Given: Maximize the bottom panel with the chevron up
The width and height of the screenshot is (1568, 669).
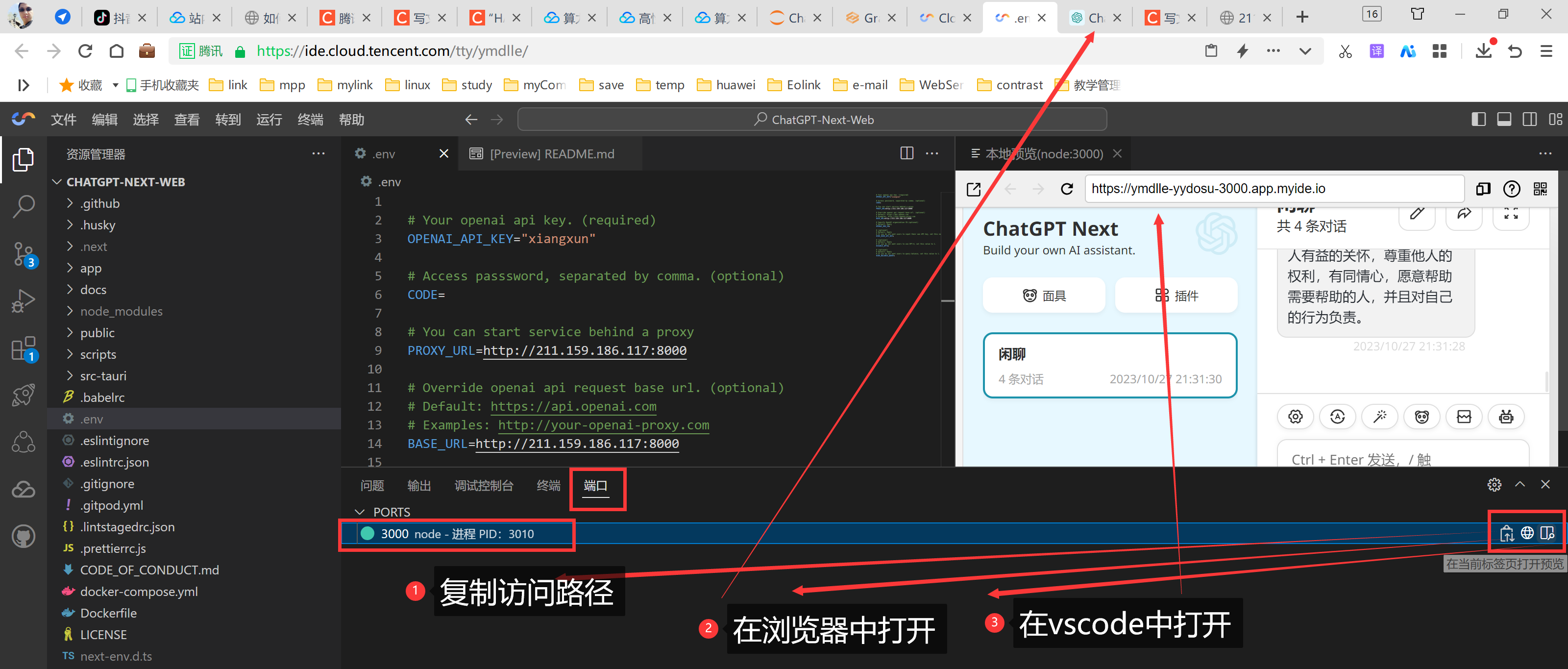Looking at the screenshot, I should tap(1520, 485).
